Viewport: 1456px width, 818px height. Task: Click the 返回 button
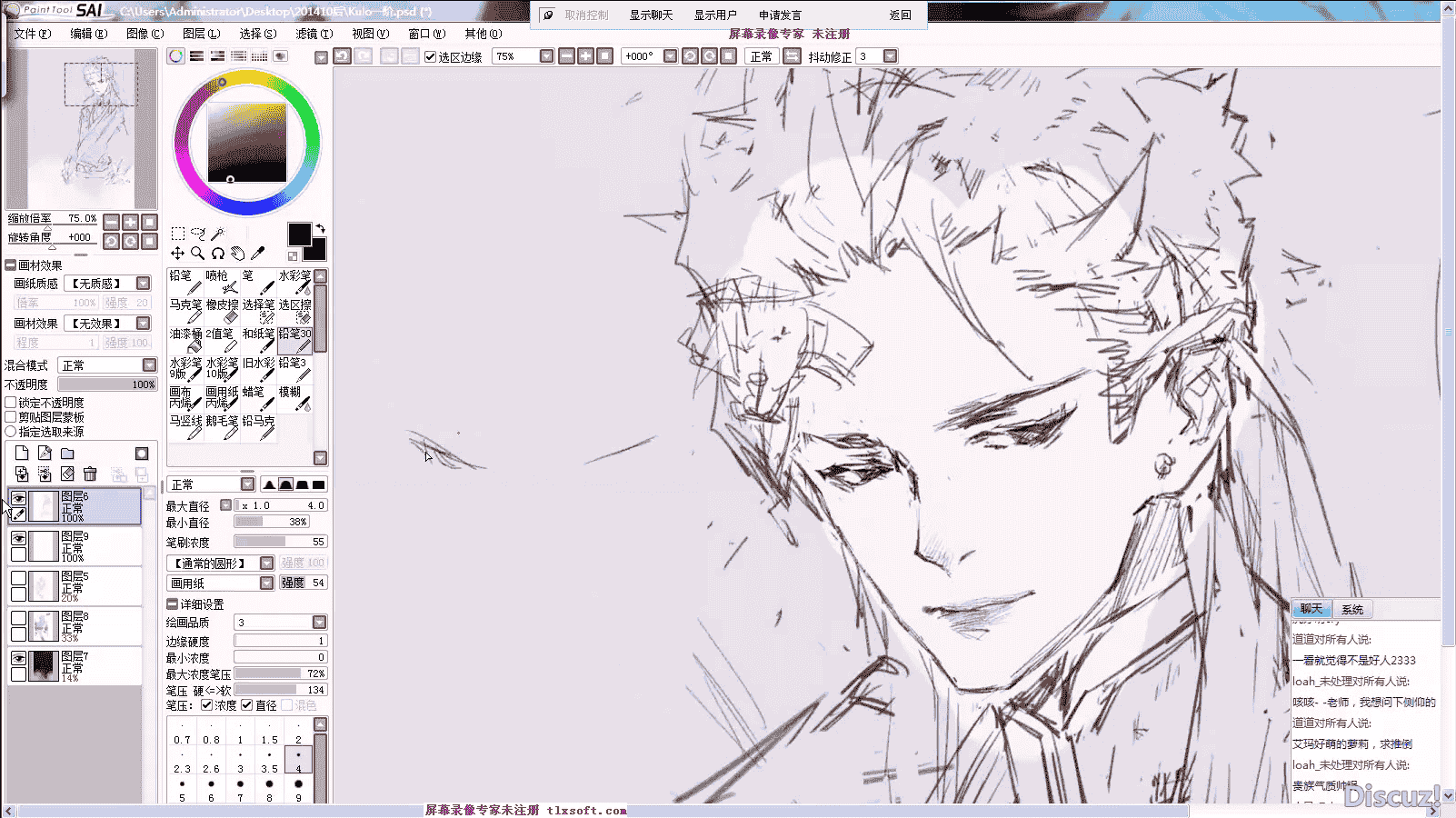[x=900, y=15]
